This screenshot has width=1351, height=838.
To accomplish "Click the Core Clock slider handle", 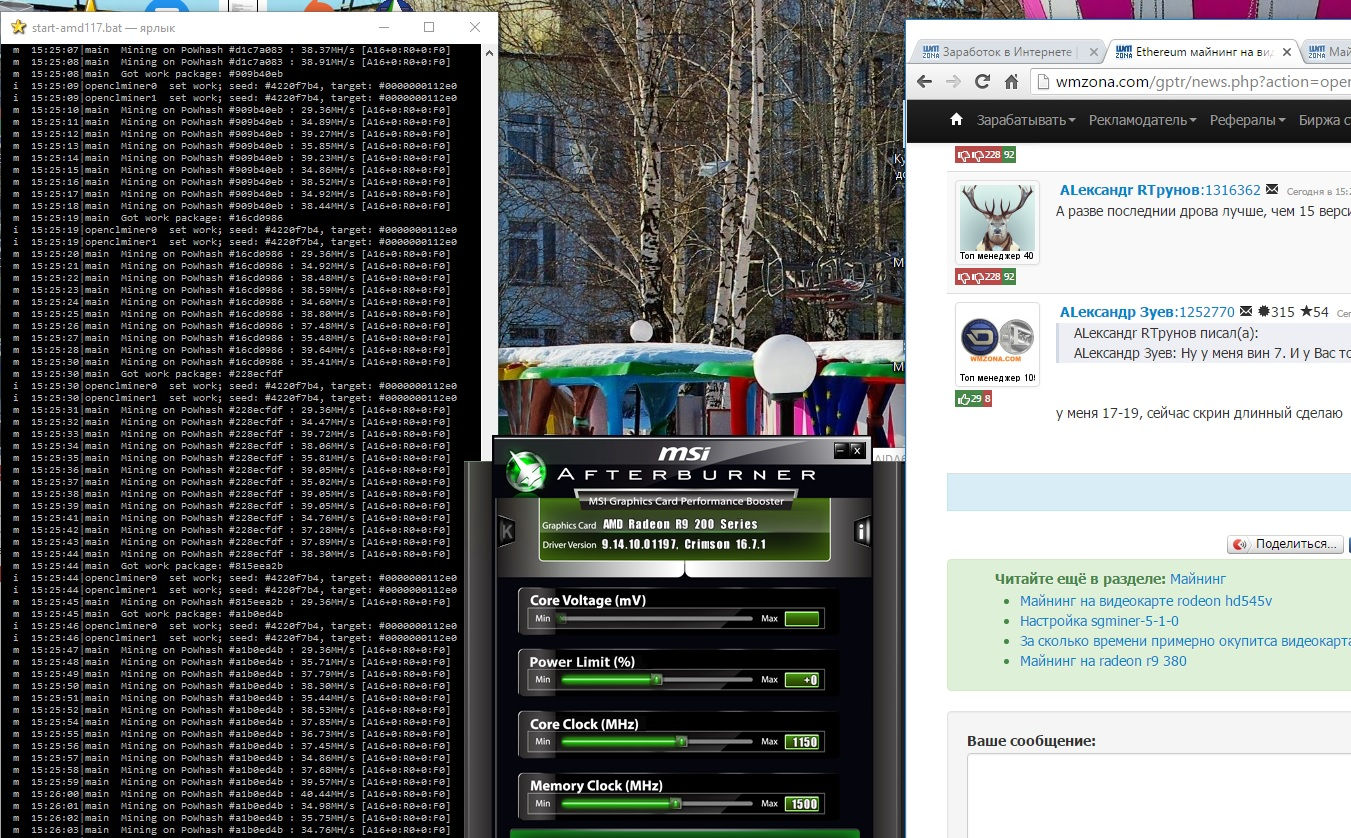I will [681, 742].
